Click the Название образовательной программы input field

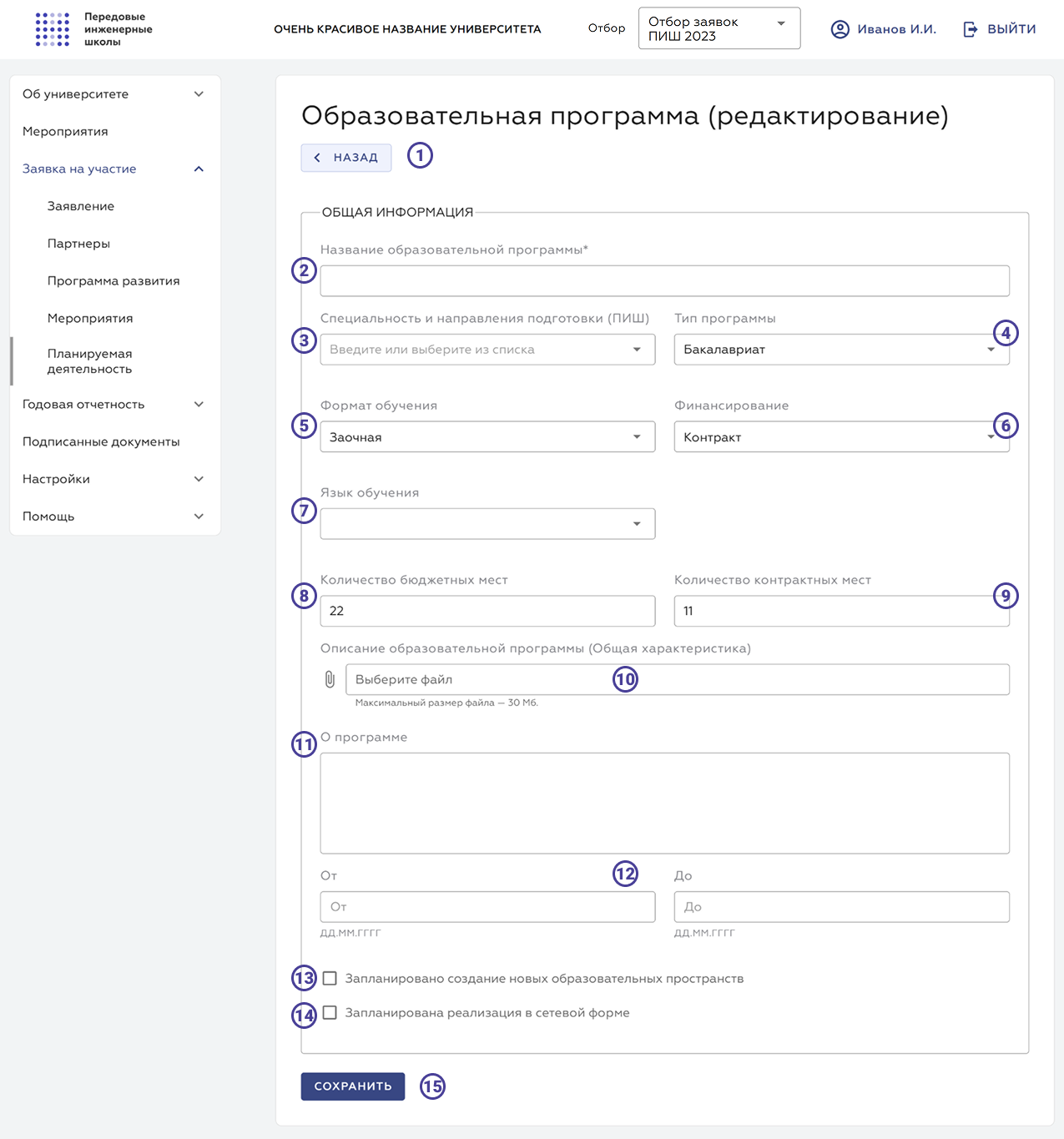point(664,281)
